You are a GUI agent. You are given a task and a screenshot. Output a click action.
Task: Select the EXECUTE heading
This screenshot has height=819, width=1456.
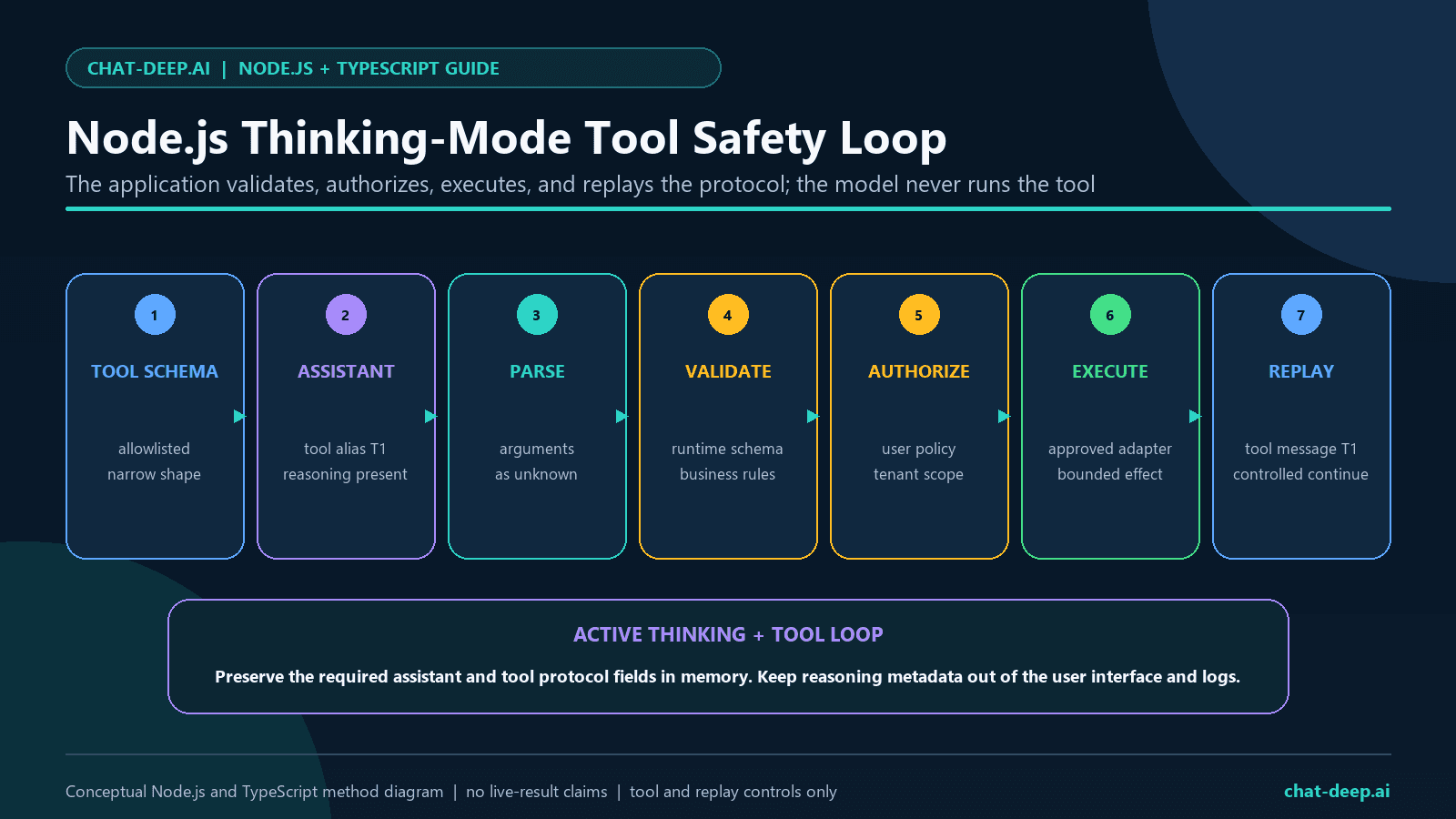pyautogui.click(x=1110, y=371)
